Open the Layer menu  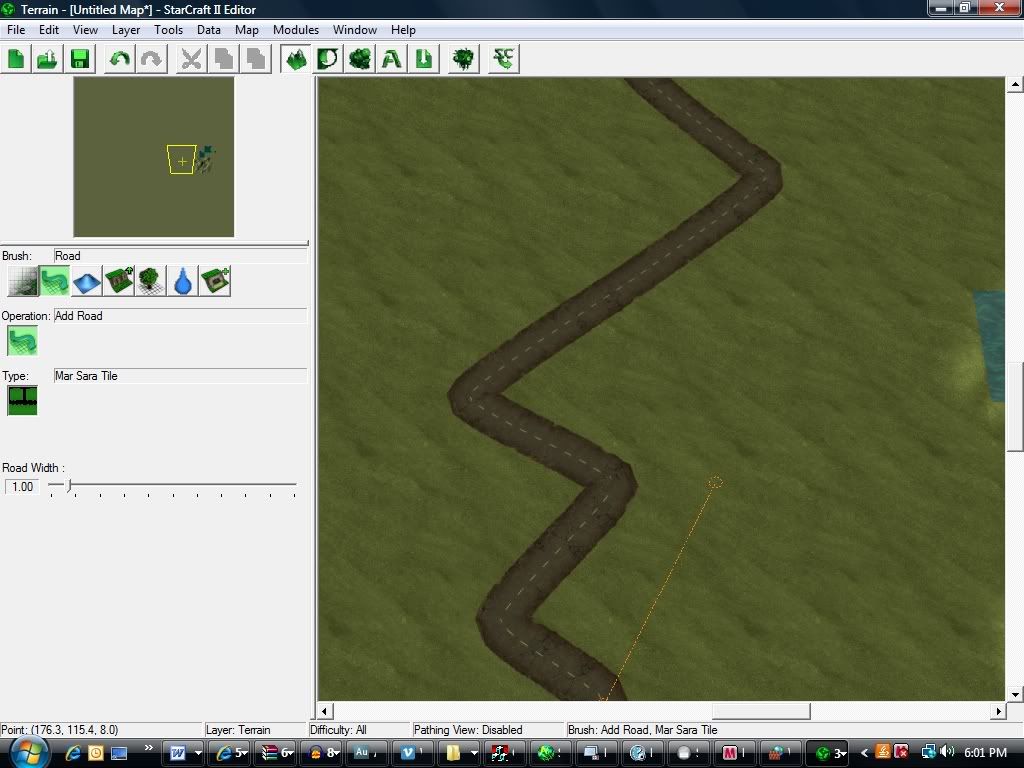(125, 30)
